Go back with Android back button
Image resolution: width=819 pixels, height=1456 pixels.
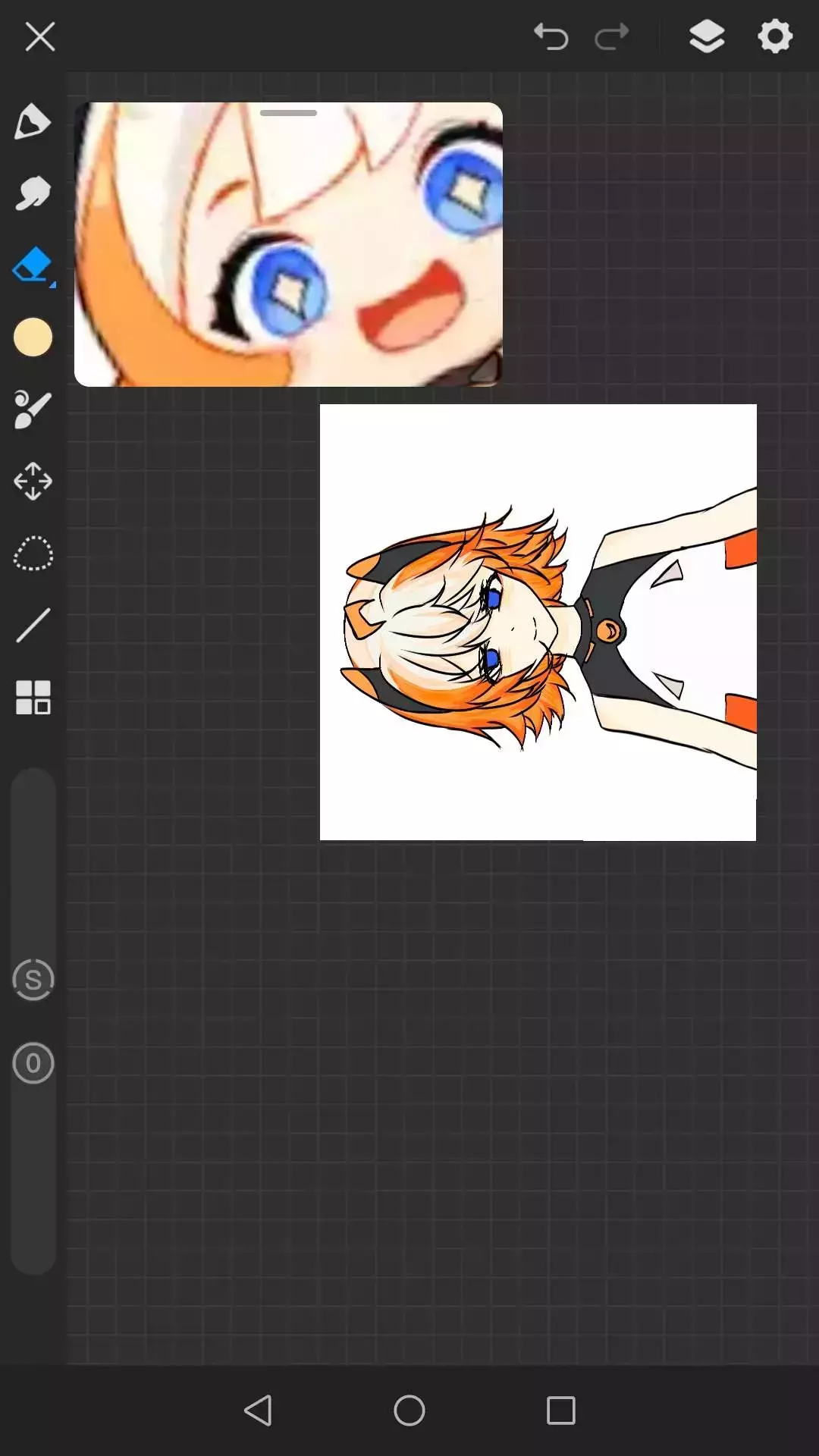coord(258,1410)
